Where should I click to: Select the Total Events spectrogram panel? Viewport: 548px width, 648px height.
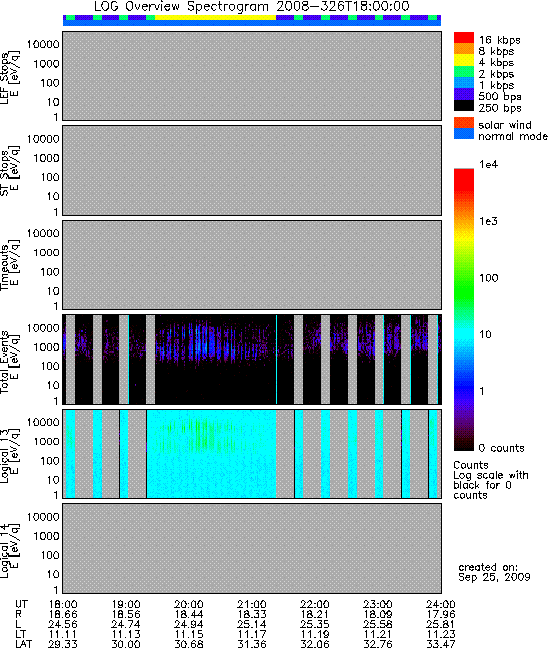(x=252, y=360)
